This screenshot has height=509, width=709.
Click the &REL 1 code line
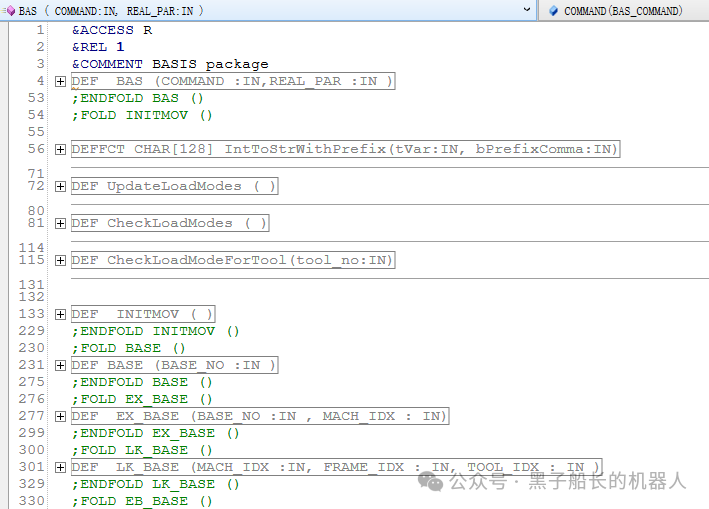click(98, 47)
